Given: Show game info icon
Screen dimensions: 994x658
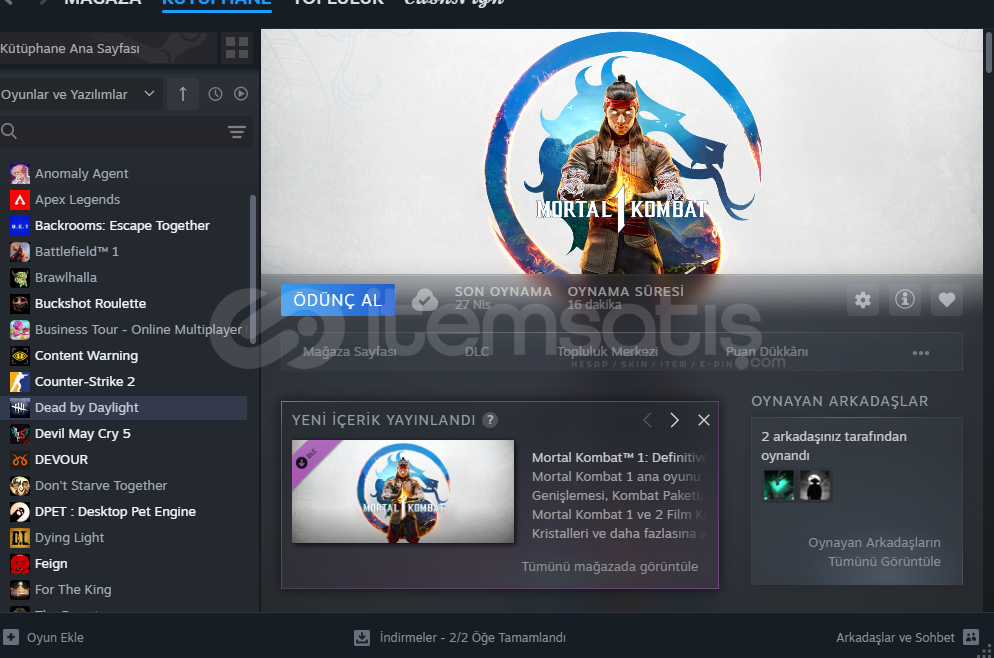Looking at the screenshot, I should (x=905, y=300).
